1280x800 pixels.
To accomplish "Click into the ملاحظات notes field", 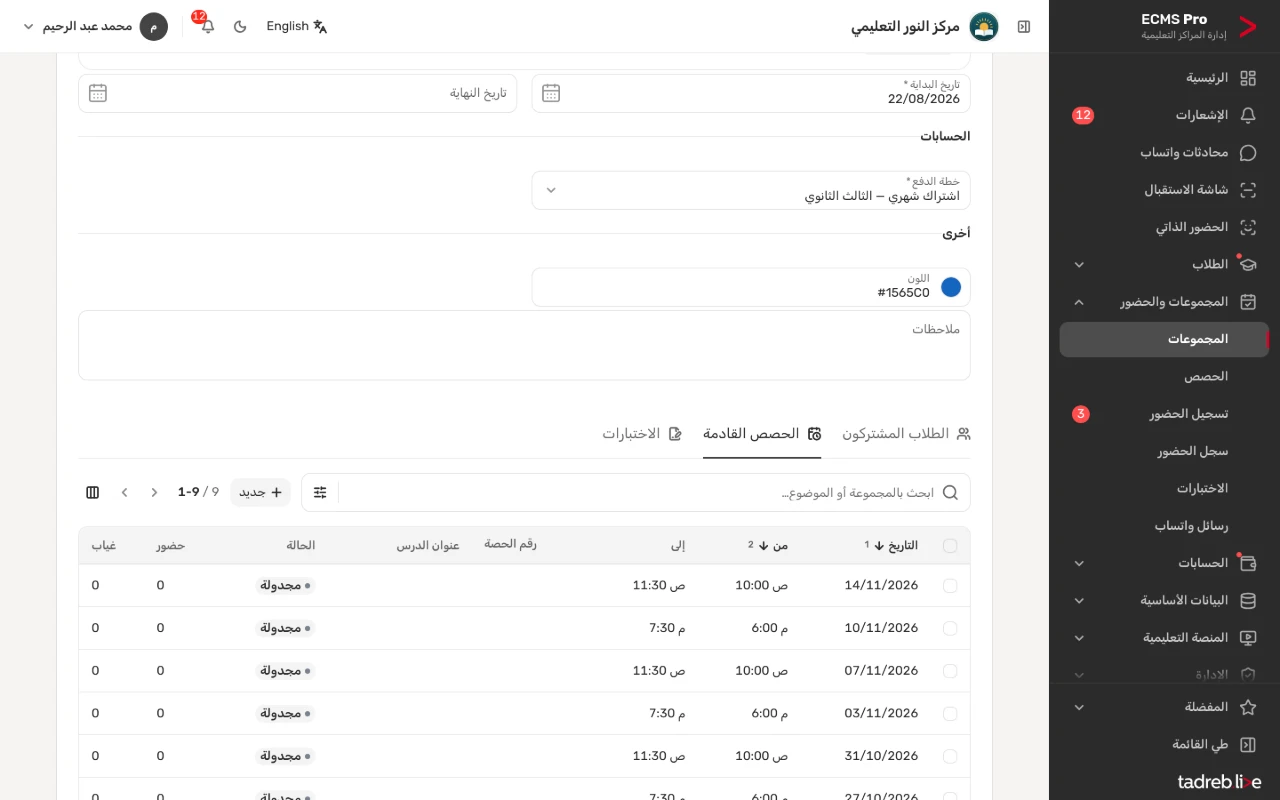I will (x=524, y=345).
